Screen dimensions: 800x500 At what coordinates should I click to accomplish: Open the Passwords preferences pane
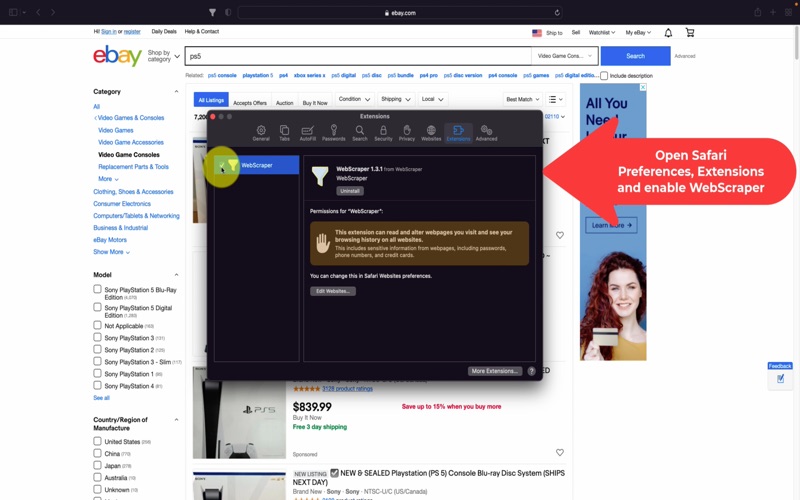point(334,132)
